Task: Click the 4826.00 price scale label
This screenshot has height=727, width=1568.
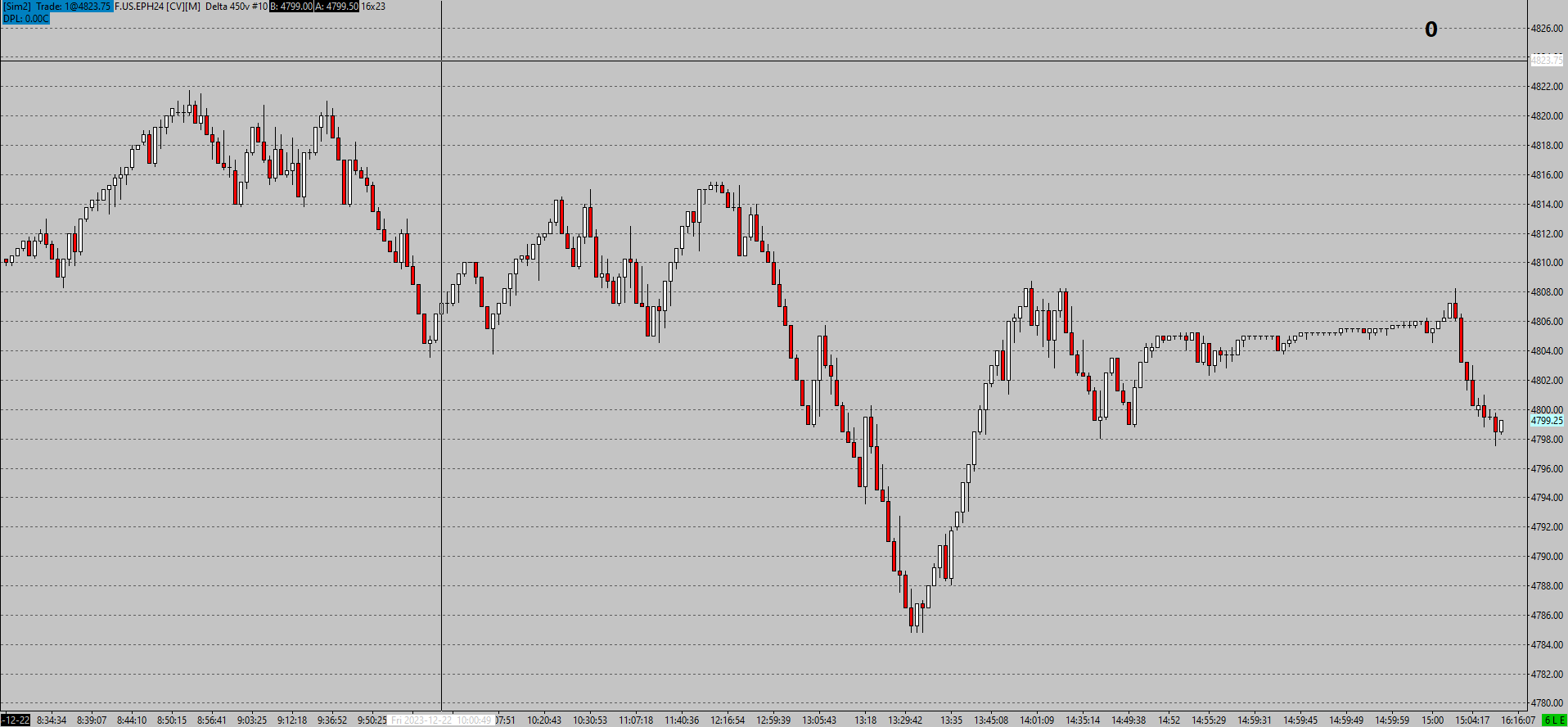Action: click(x=1547, y=29)
